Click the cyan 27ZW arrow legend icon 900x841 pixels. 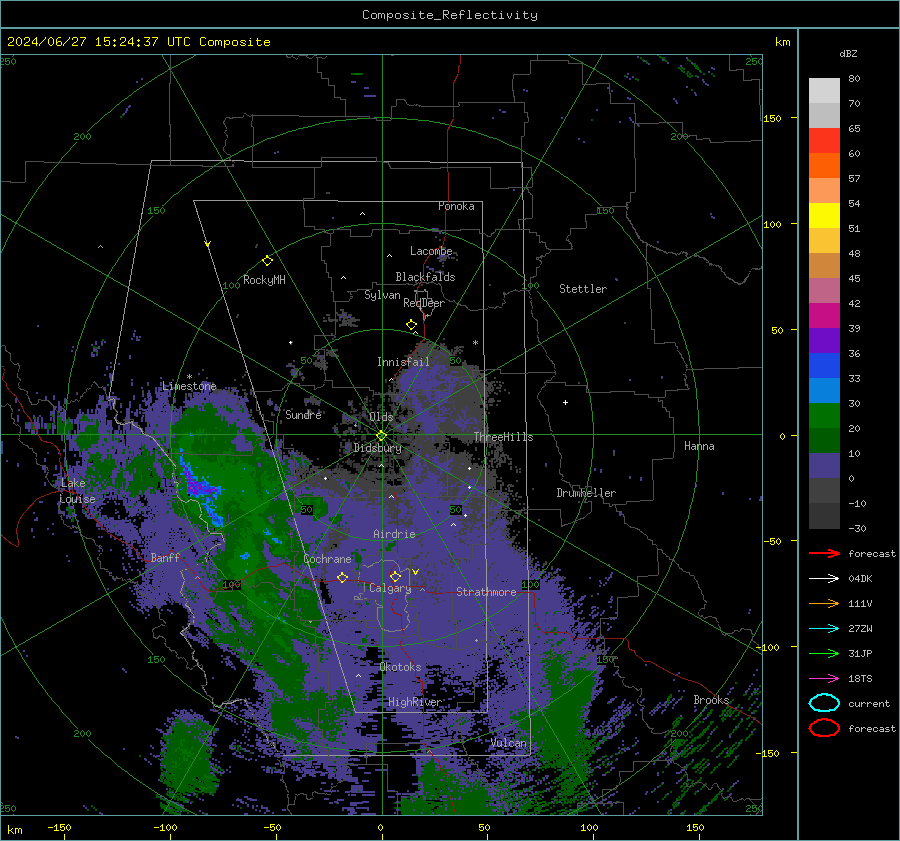click(824, 628)
